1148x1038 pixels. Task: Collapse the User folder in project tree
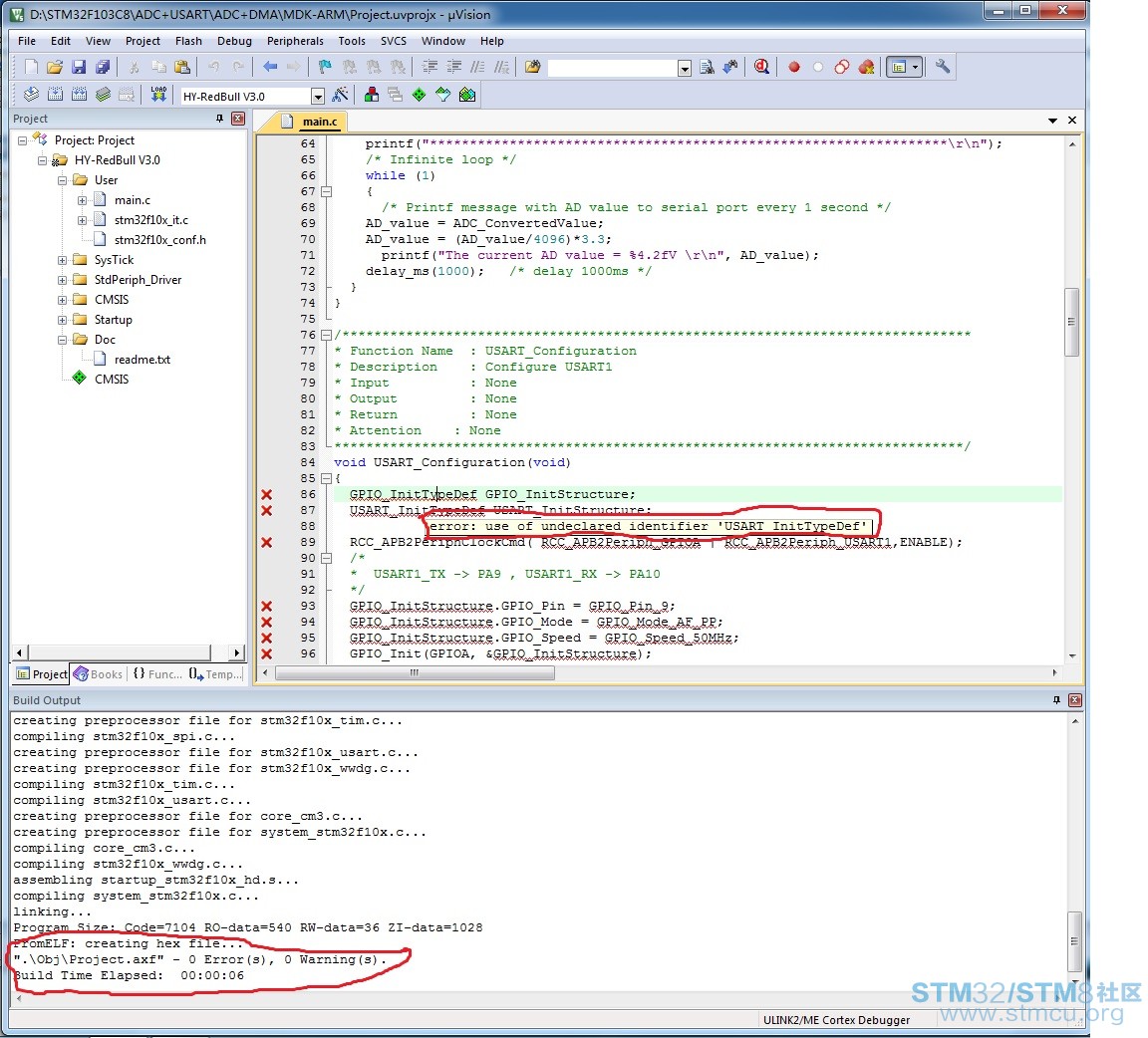point(62,180)
